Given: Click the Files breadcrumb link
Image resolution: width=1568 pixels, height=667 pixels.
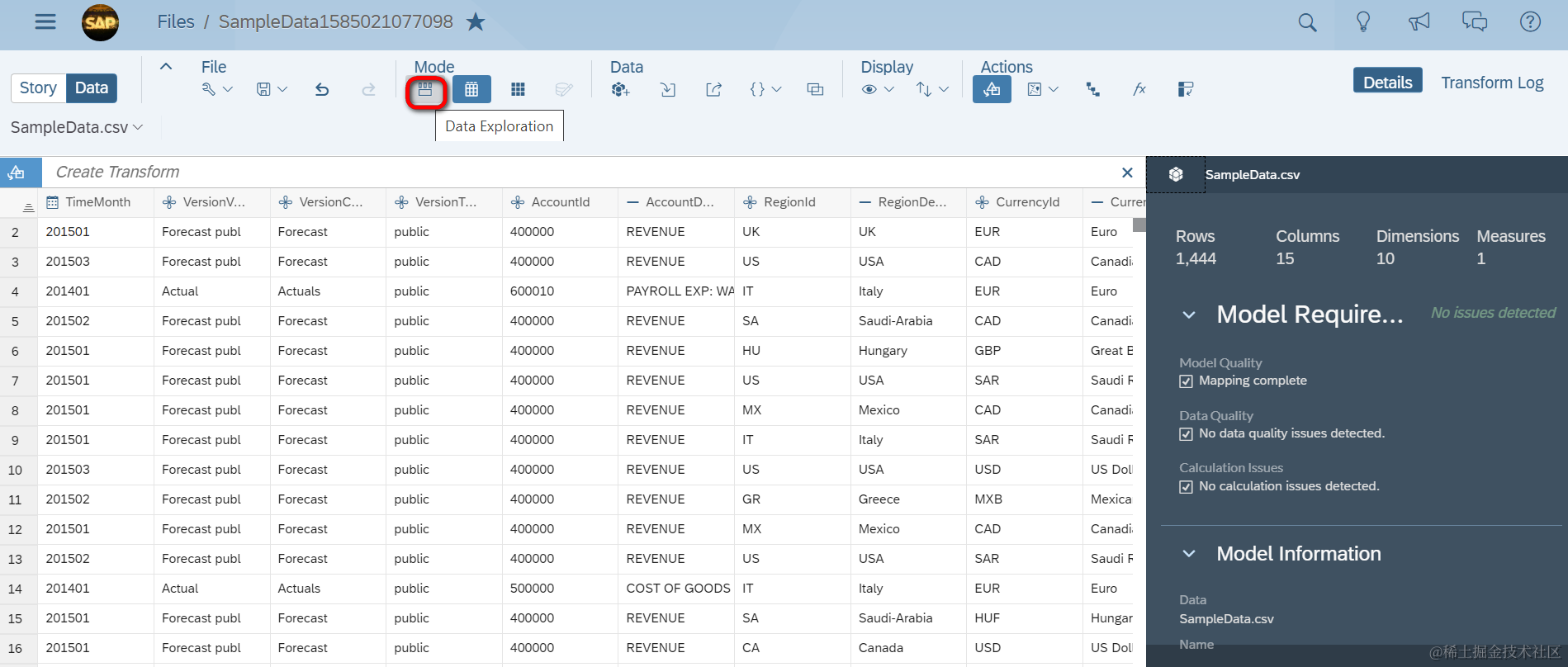Looking at the screenshot, I should tap(176, 21).
